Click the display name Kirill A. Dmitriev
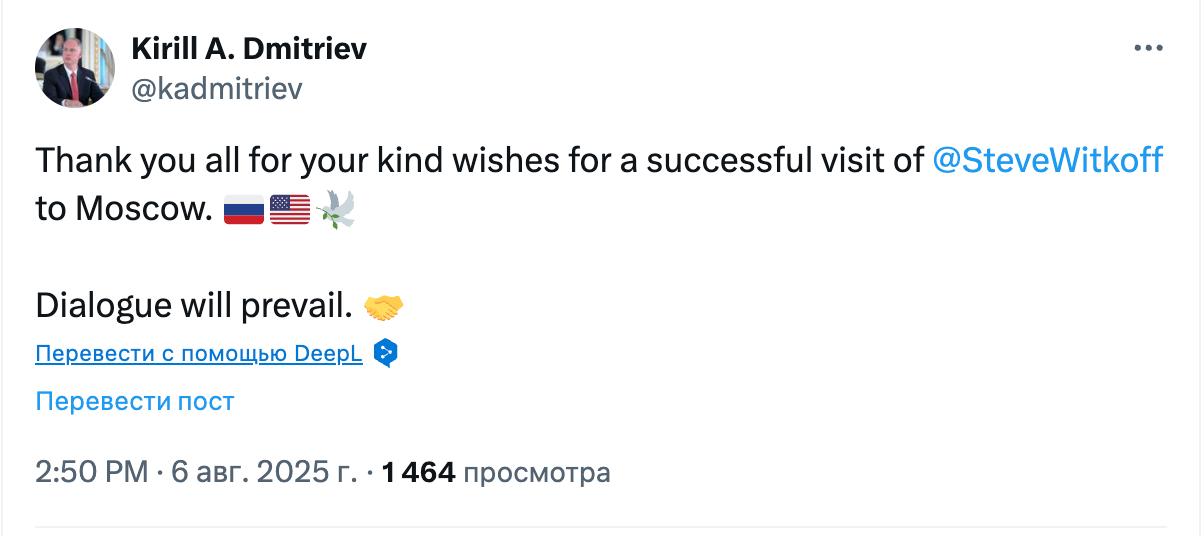 [249, 48]
